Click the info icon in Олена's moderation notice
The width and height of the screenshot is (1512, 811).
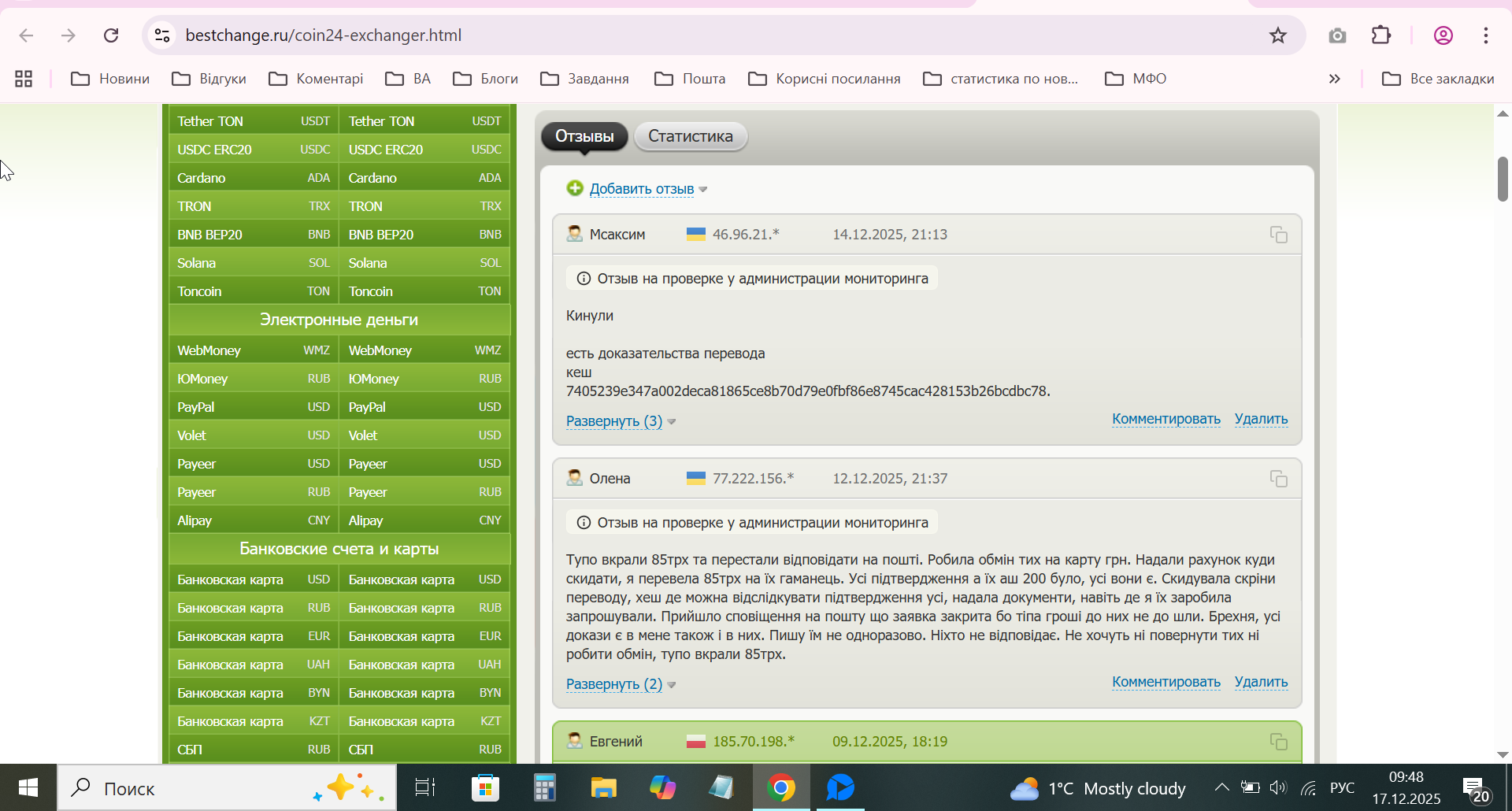(584, 523)
